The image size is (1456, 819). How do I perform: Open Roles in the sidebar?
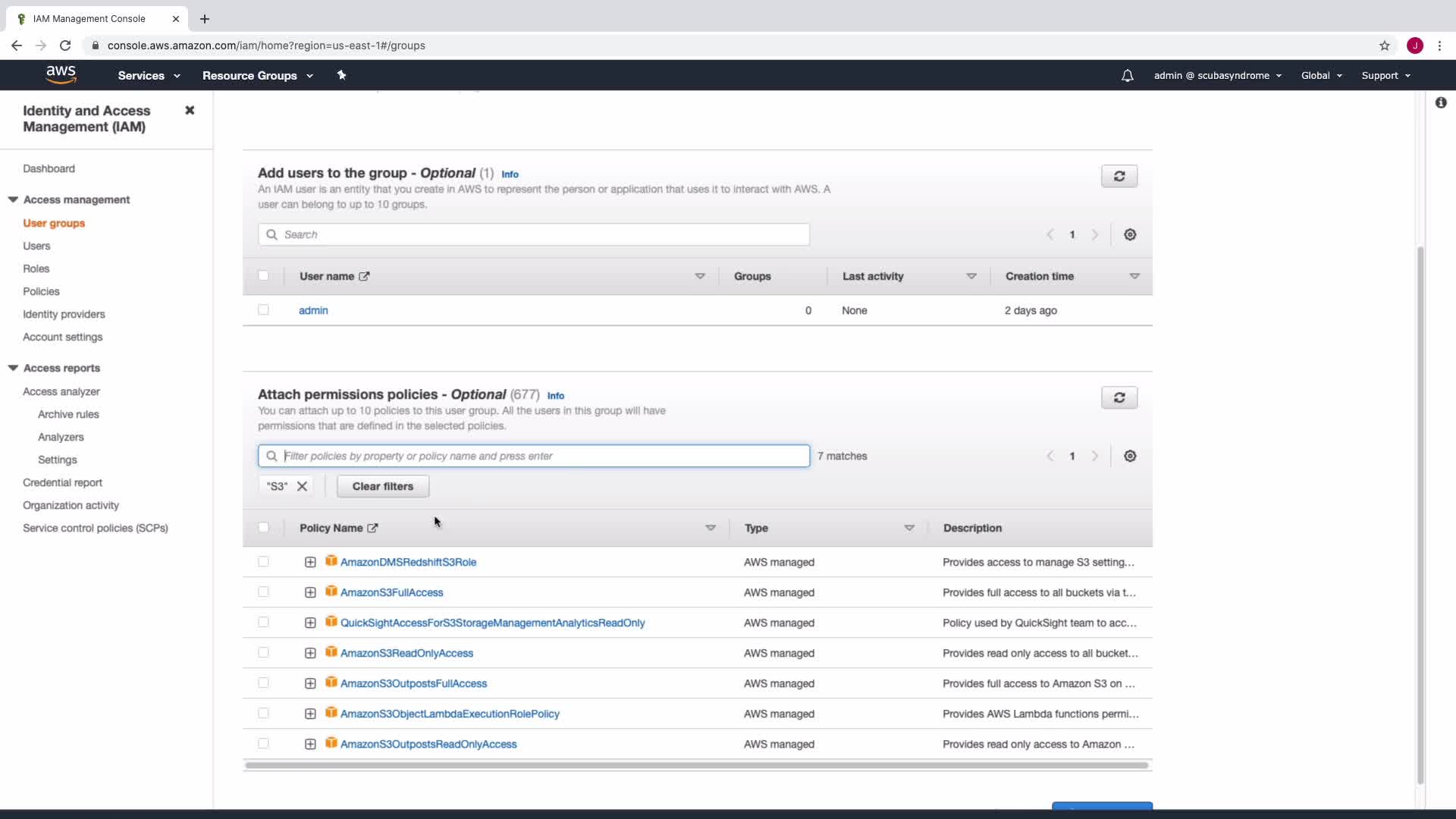(36, 268)
